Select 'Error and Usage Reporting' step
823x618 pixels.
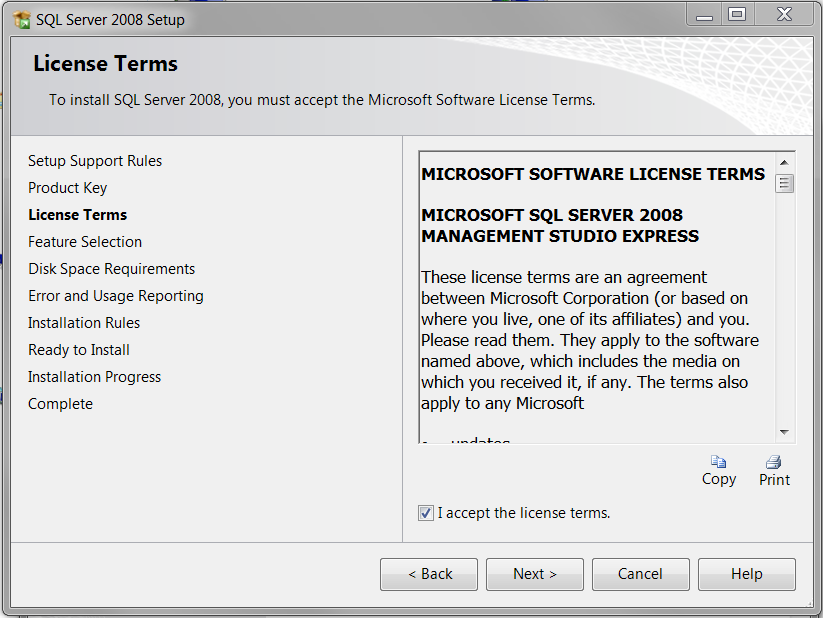coord(116,296)
